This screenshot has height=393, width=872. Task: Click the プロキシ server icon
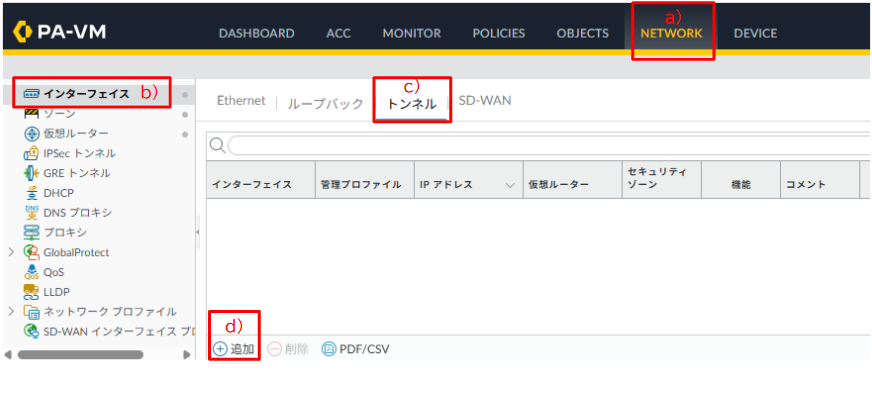tap(31, 232)
